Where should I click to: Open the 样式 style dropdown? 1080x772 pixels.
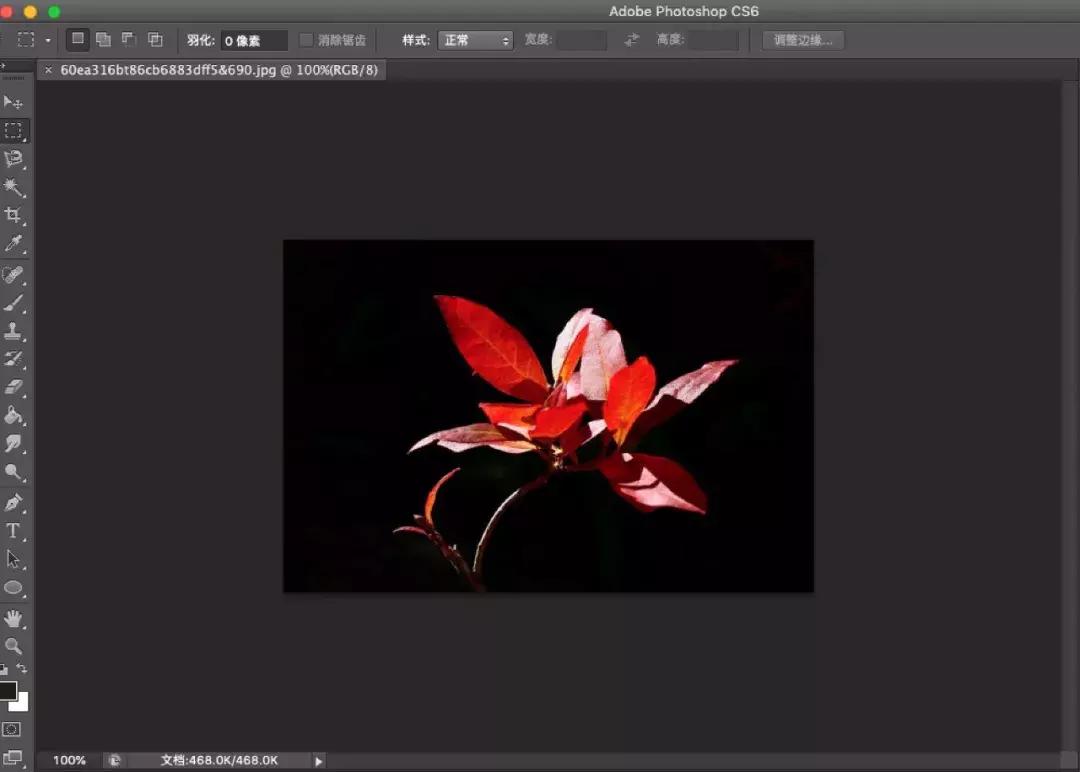(475, 40)
